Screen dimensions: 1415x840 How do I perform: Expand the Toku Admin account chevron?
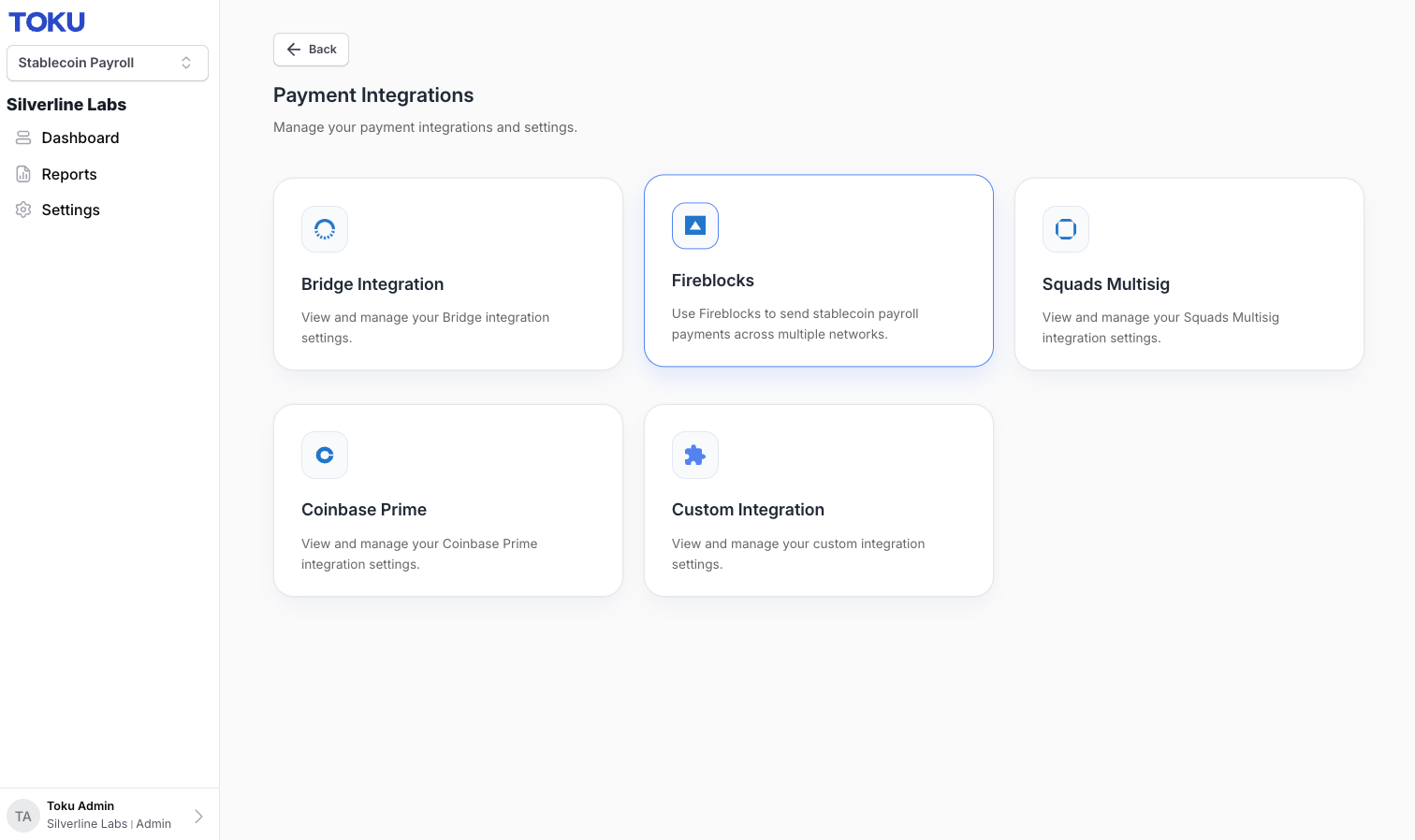[198, 816]
